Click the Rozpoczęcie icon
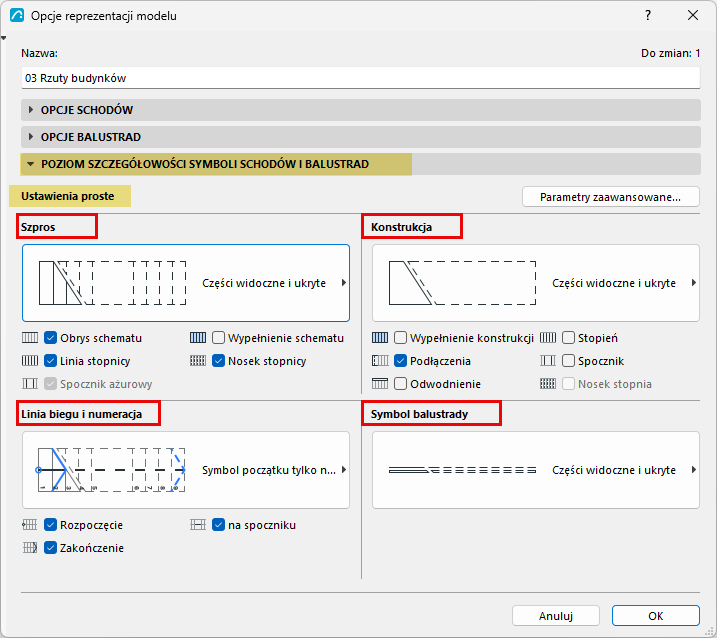 click(30, 525)
